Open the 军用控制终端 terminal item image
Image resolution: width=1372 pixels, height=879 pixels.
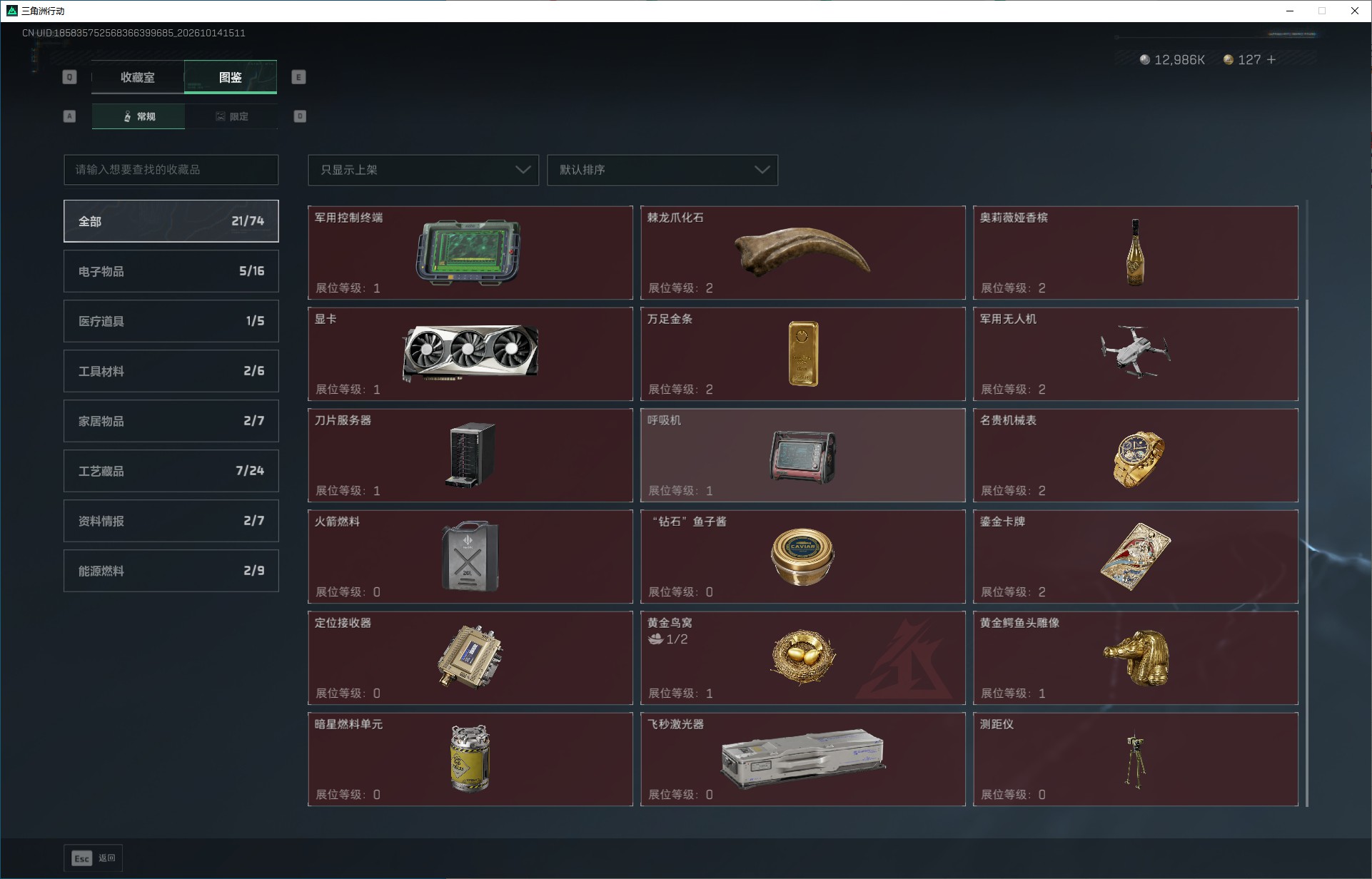pos(469,252)
